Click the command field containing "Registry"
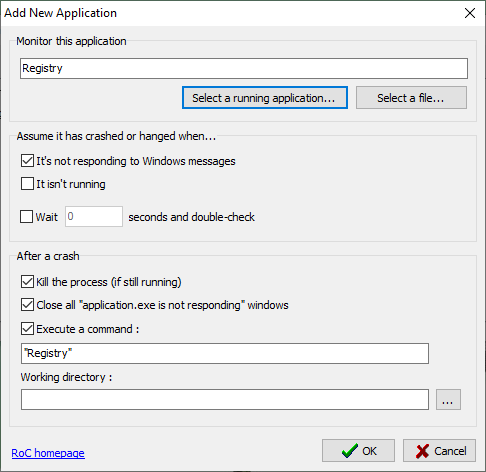Screen dimensions: 486x472 (x=225, y=353)
